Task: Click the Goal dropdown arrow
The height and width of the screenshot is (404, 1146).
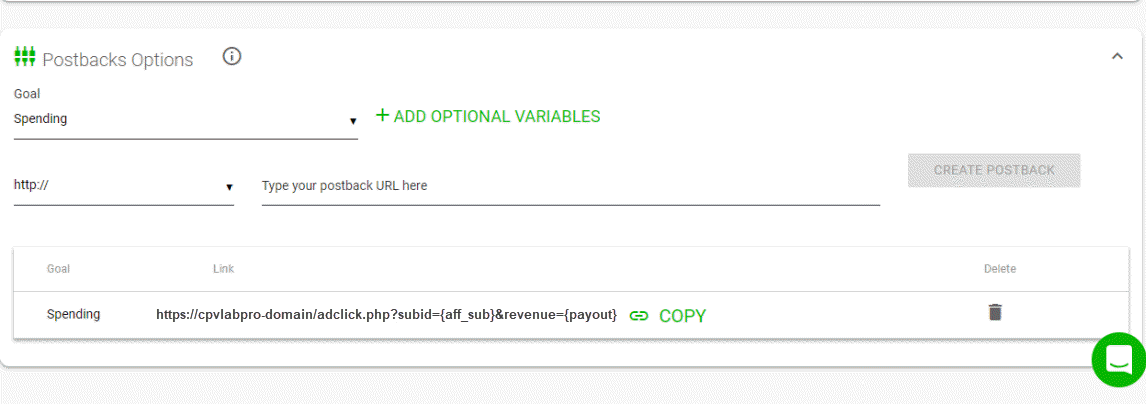Action: click(353, 121)
